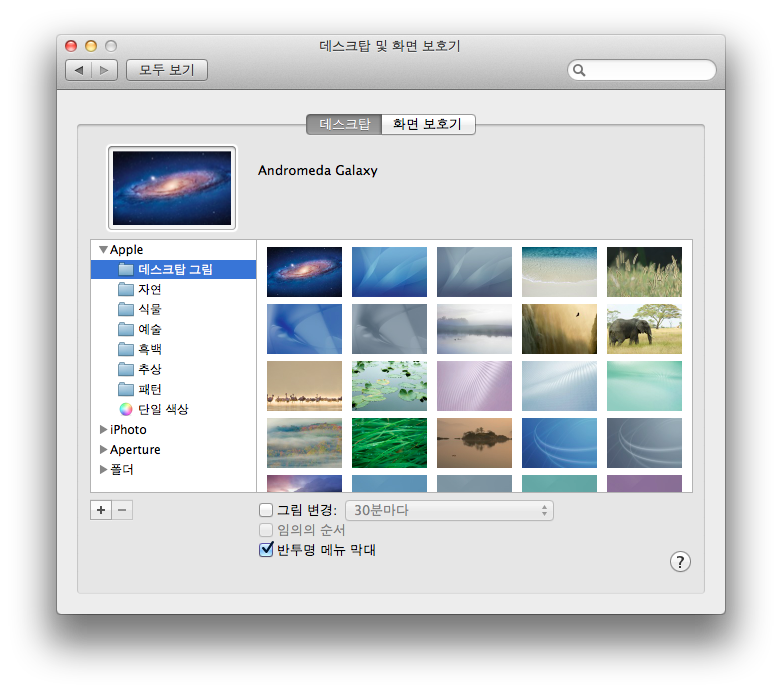Click the red close window button
This screenshot has width=782, height=693.
pos(71,46)
